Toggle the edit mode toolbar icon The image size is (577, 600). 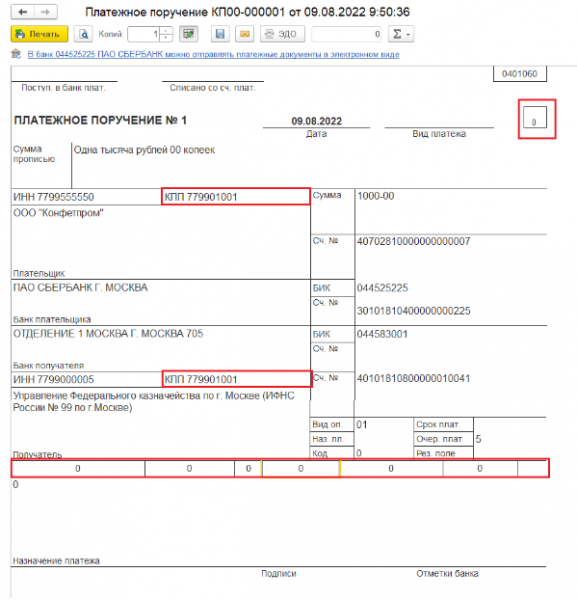point(188,34)
